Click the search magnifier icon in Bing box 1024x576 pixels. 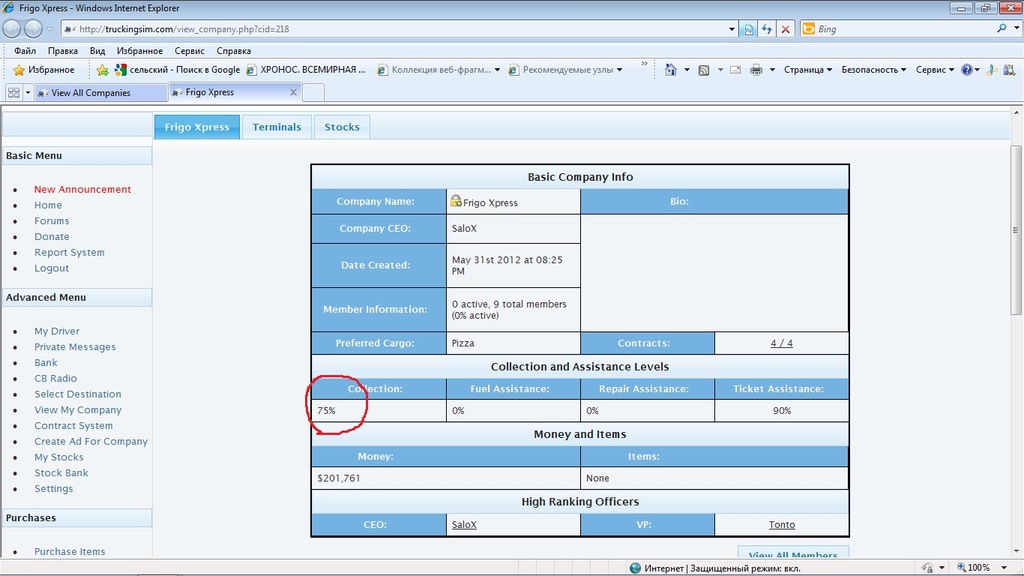1002,29
